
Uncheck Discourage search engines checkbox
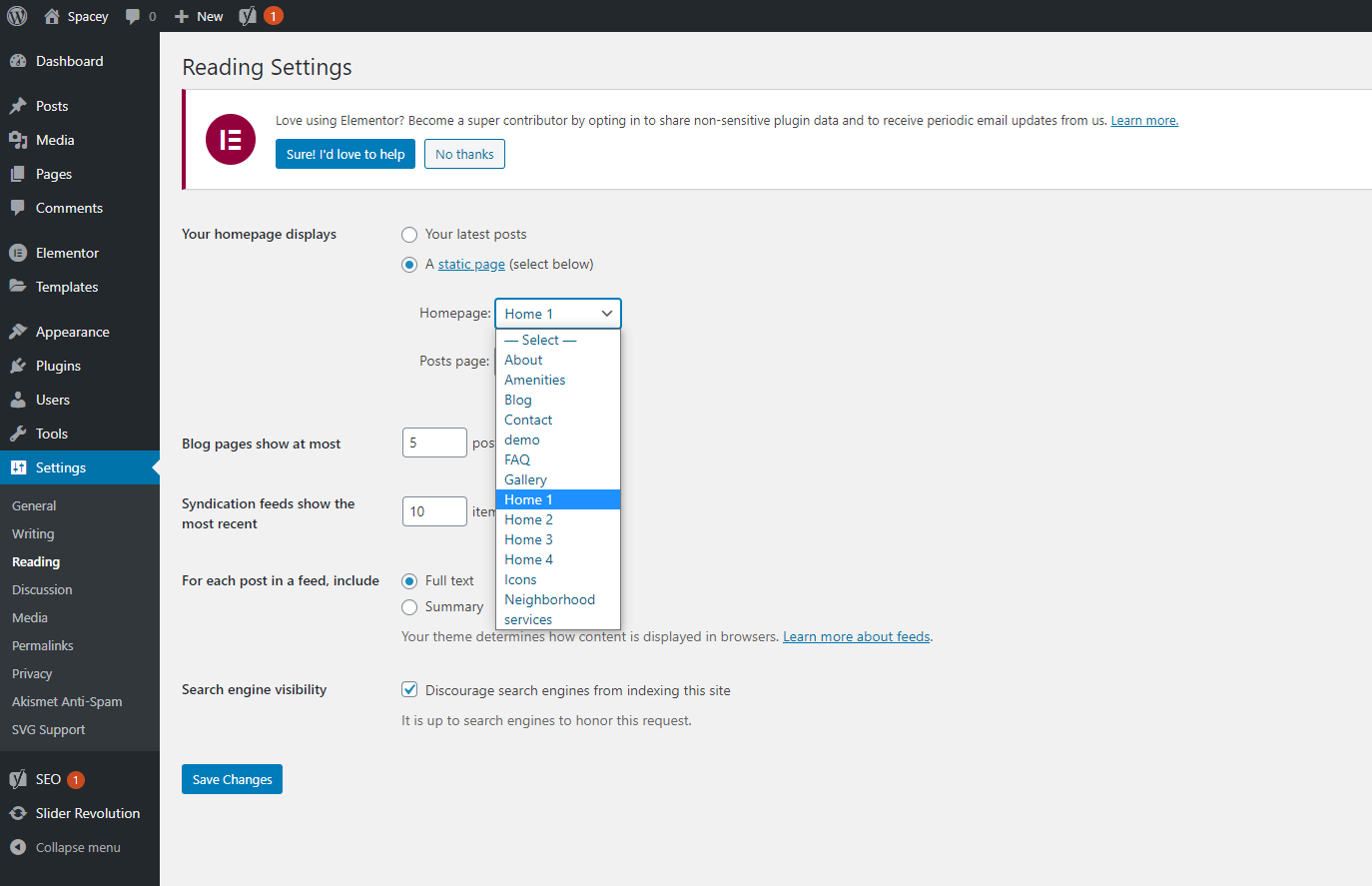(x=409, y=690)
